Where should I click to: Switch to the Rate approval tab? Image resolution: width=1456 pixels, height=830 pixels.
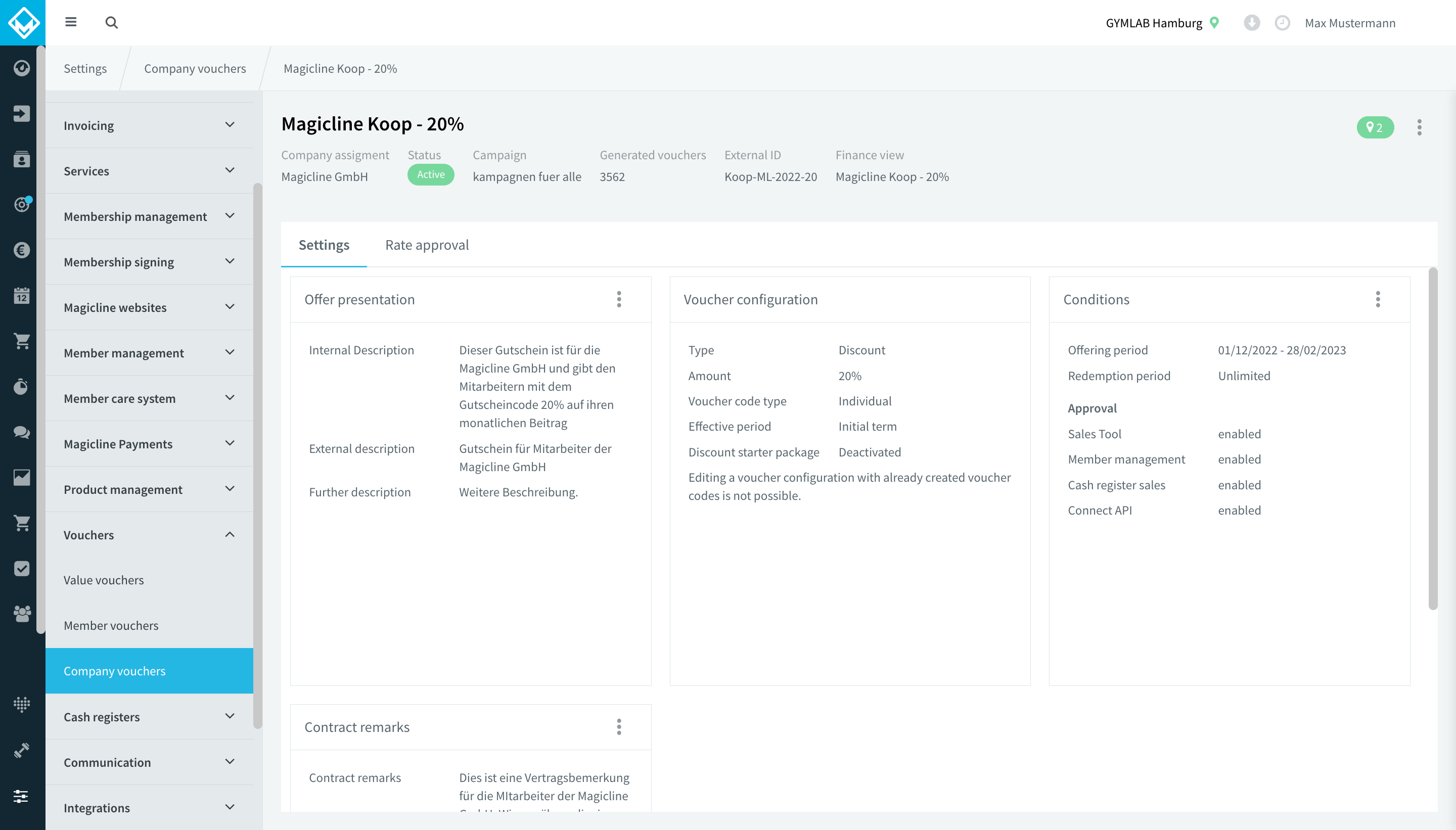point(427,245)
